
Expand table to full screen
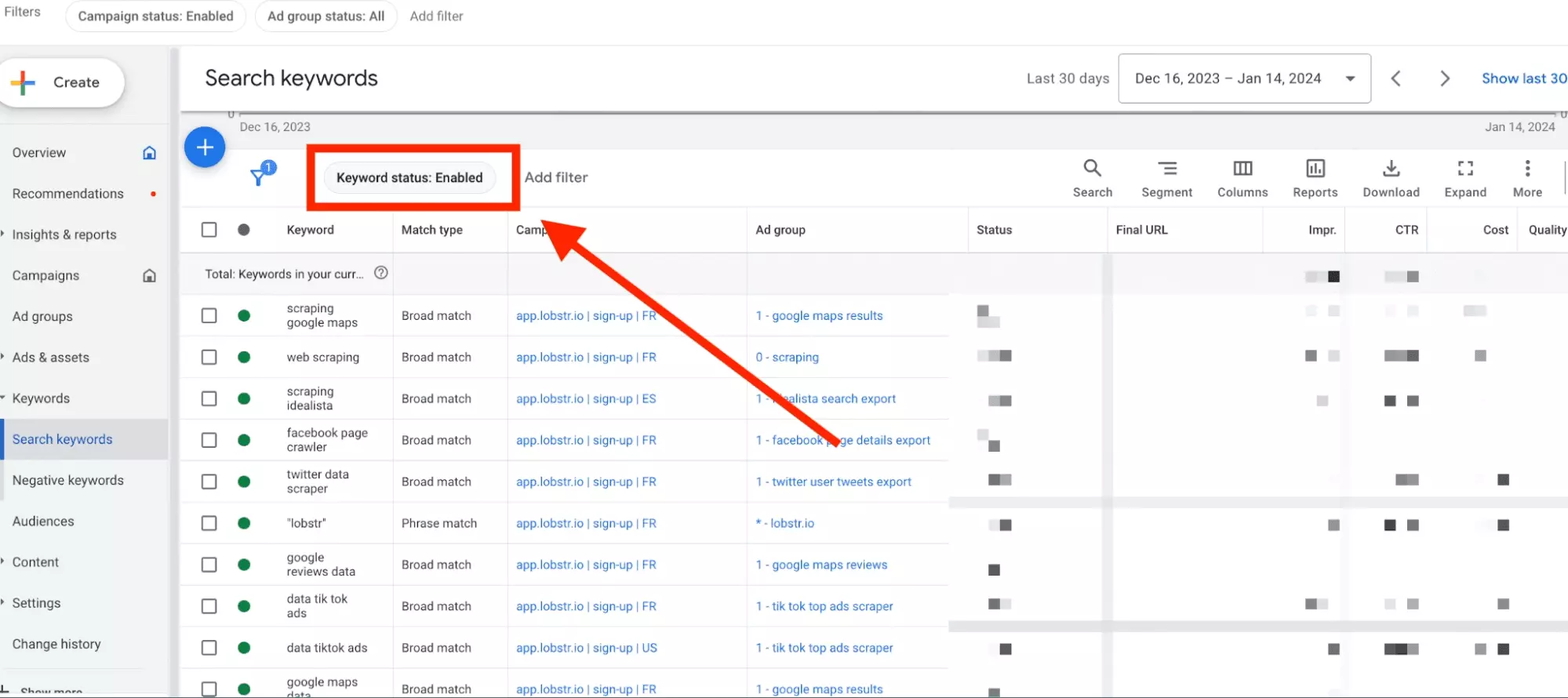click(1464, 169)
